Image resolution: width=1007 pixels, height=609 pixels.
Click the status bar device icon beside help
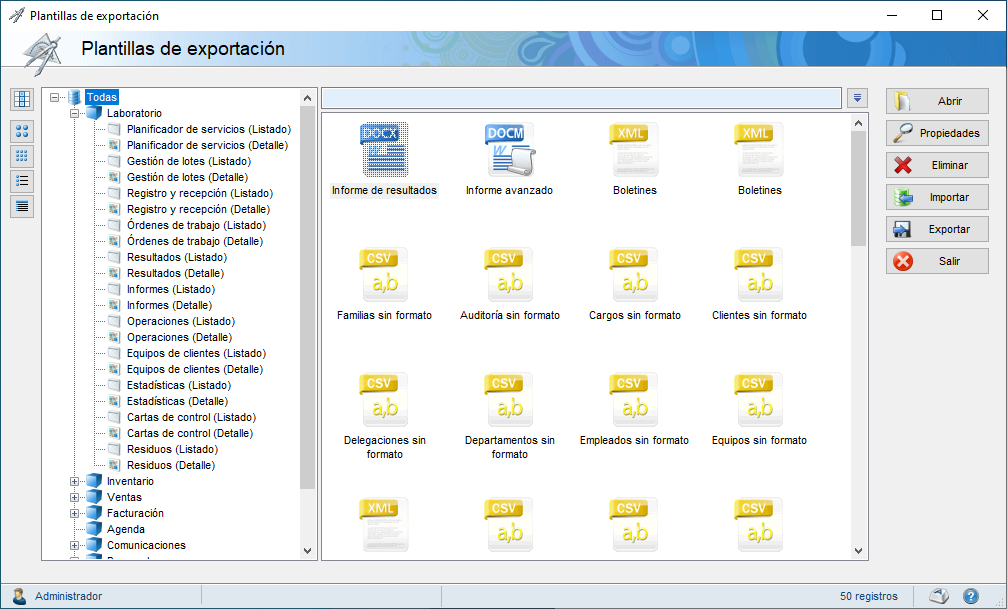pyautogui.click(x=940, y=596)
